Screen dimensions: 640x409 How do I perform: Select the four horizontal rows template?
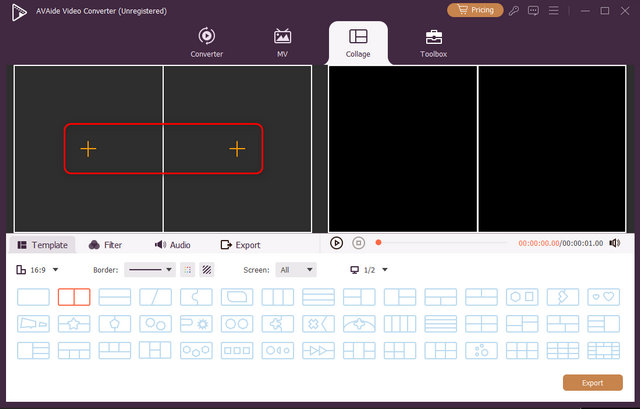[x=440, y=324]
